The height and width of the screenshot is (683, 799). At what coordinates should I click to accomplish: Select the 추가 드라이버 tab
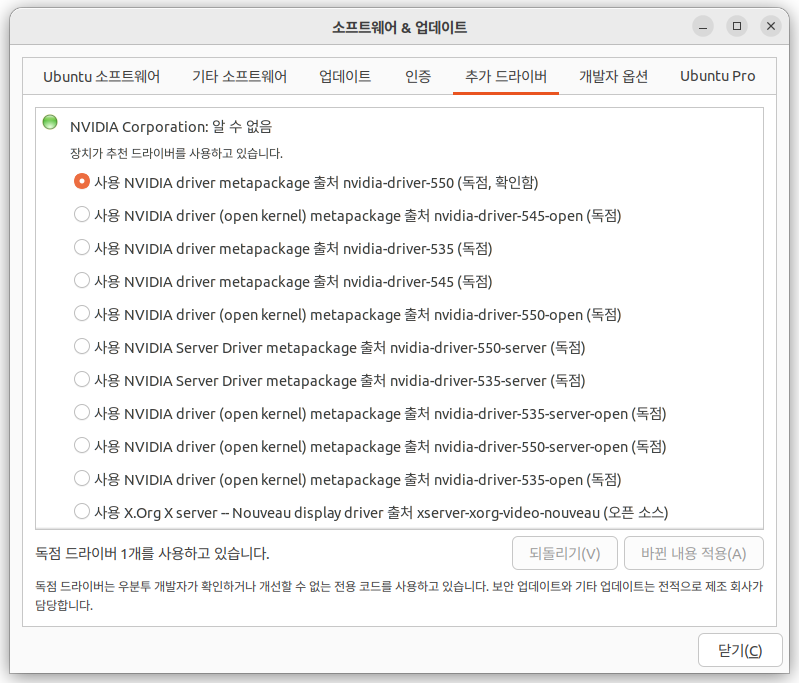coord(506,76)
